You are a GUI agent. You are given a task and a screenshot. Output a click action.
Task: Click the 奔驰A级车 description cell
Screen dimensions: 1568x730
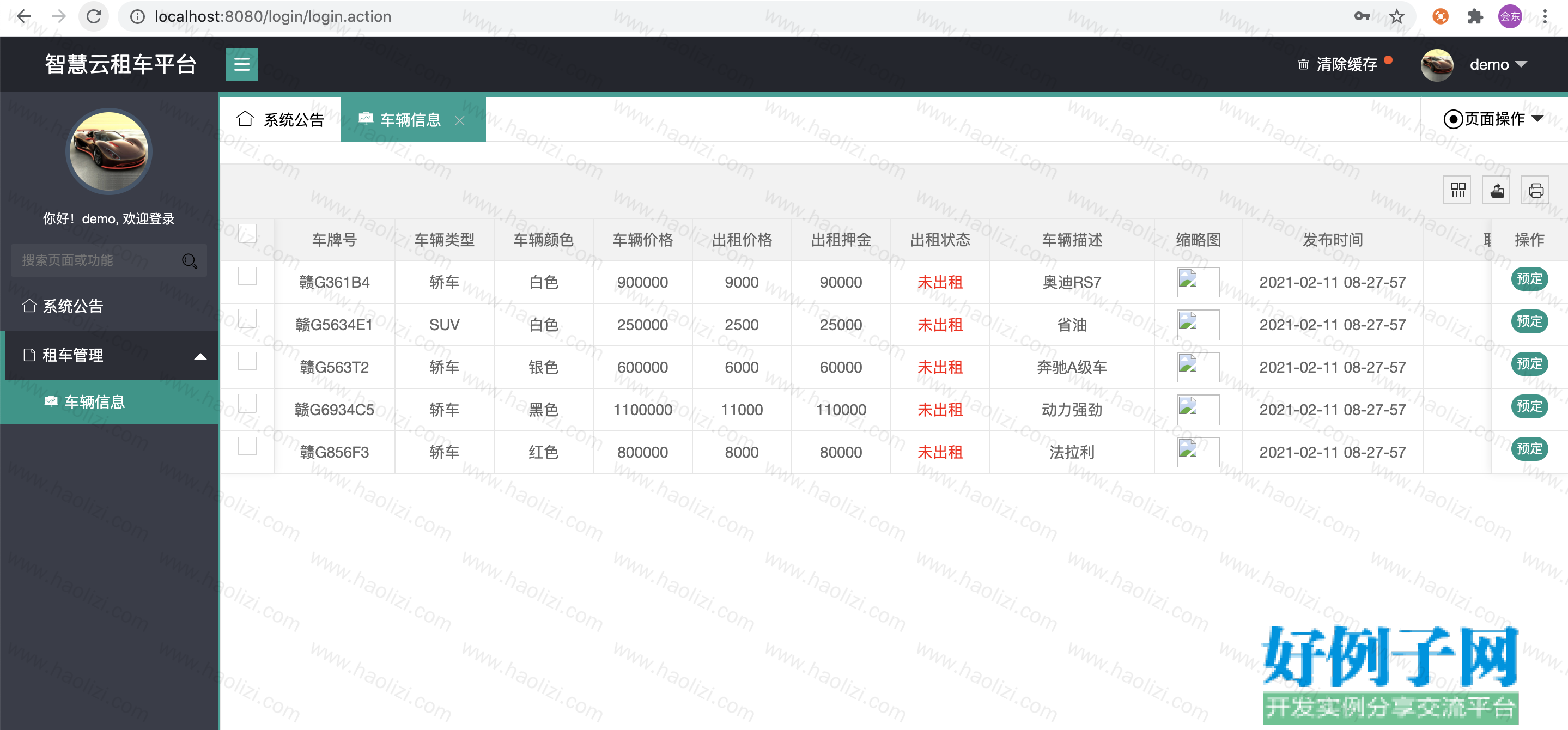[1071, 368]
